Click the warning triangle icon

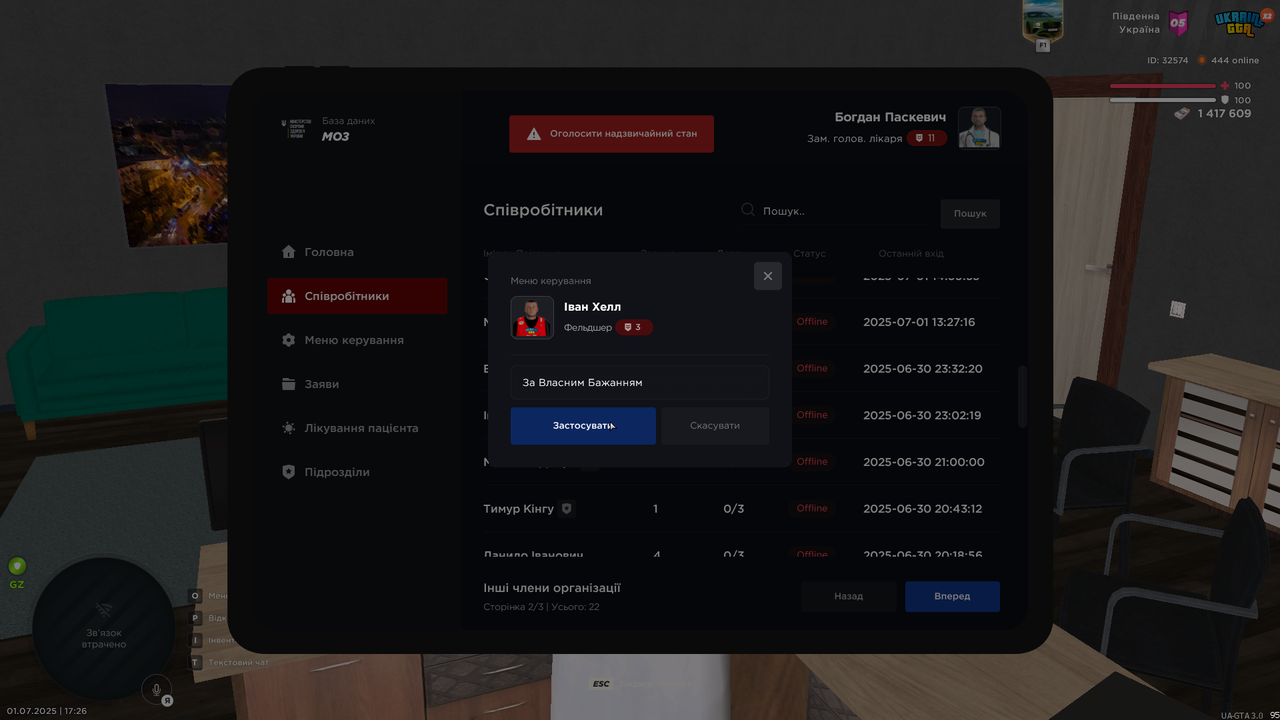[x=534, y=134]
